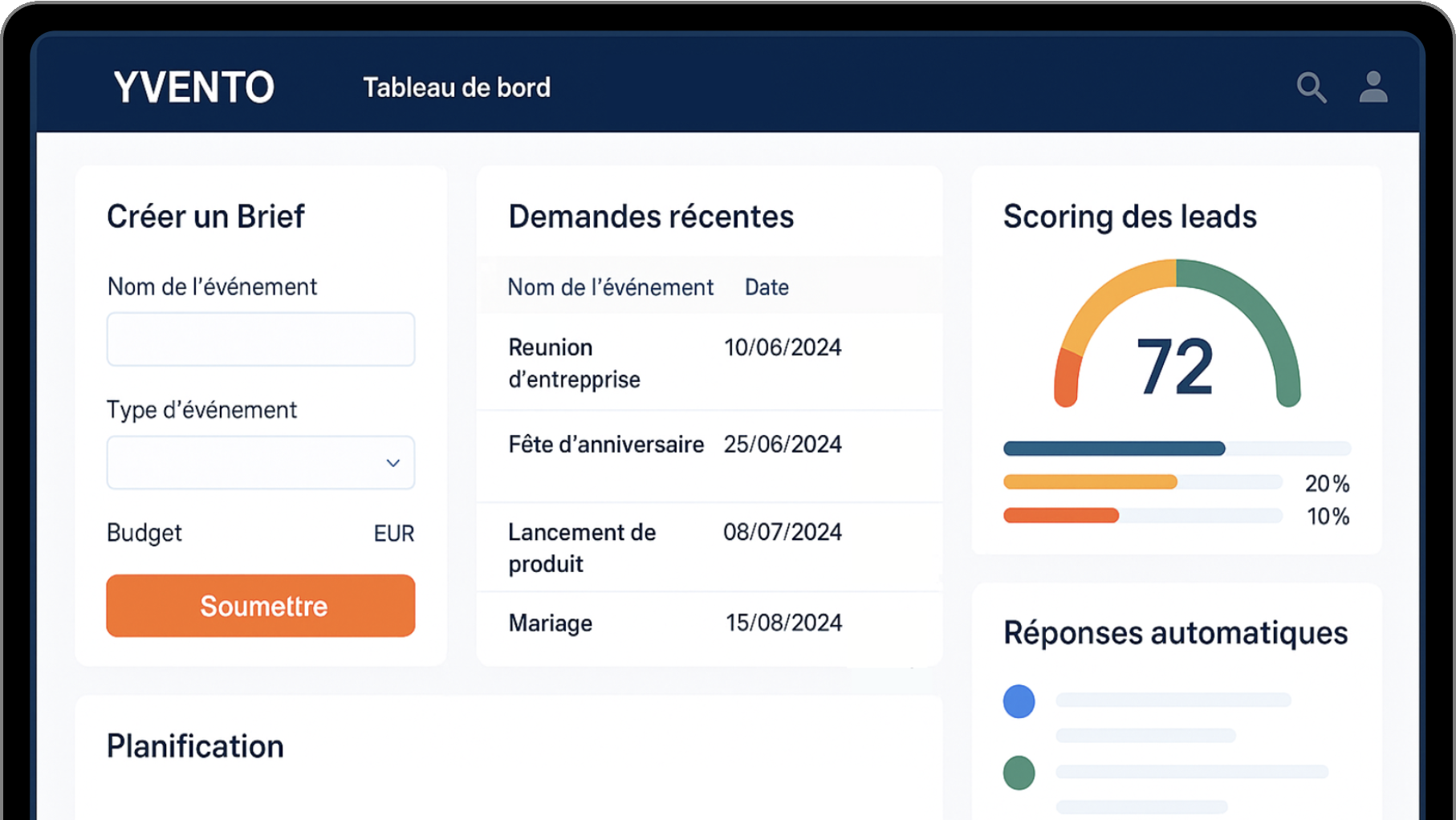This screenshot has width=1456, height=820.
Task: Open the EUR currency selector
Action: [x=393, y=534]
